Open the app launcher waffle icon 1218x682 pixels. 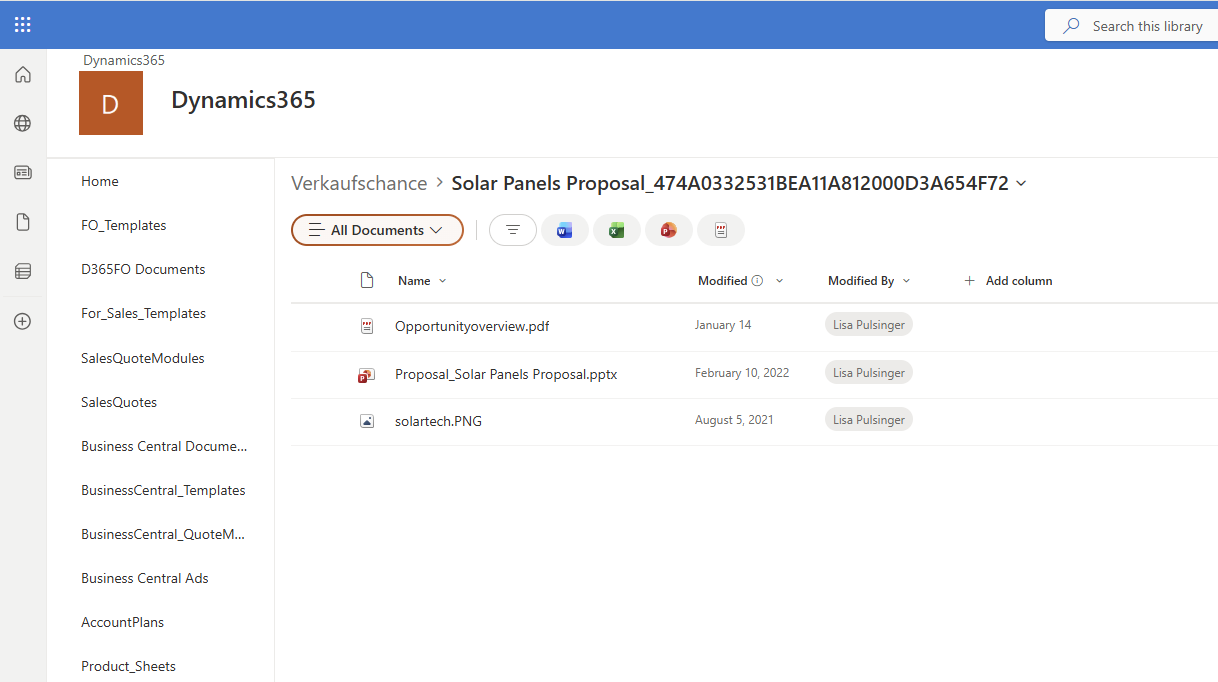click(x=23, y=25)
